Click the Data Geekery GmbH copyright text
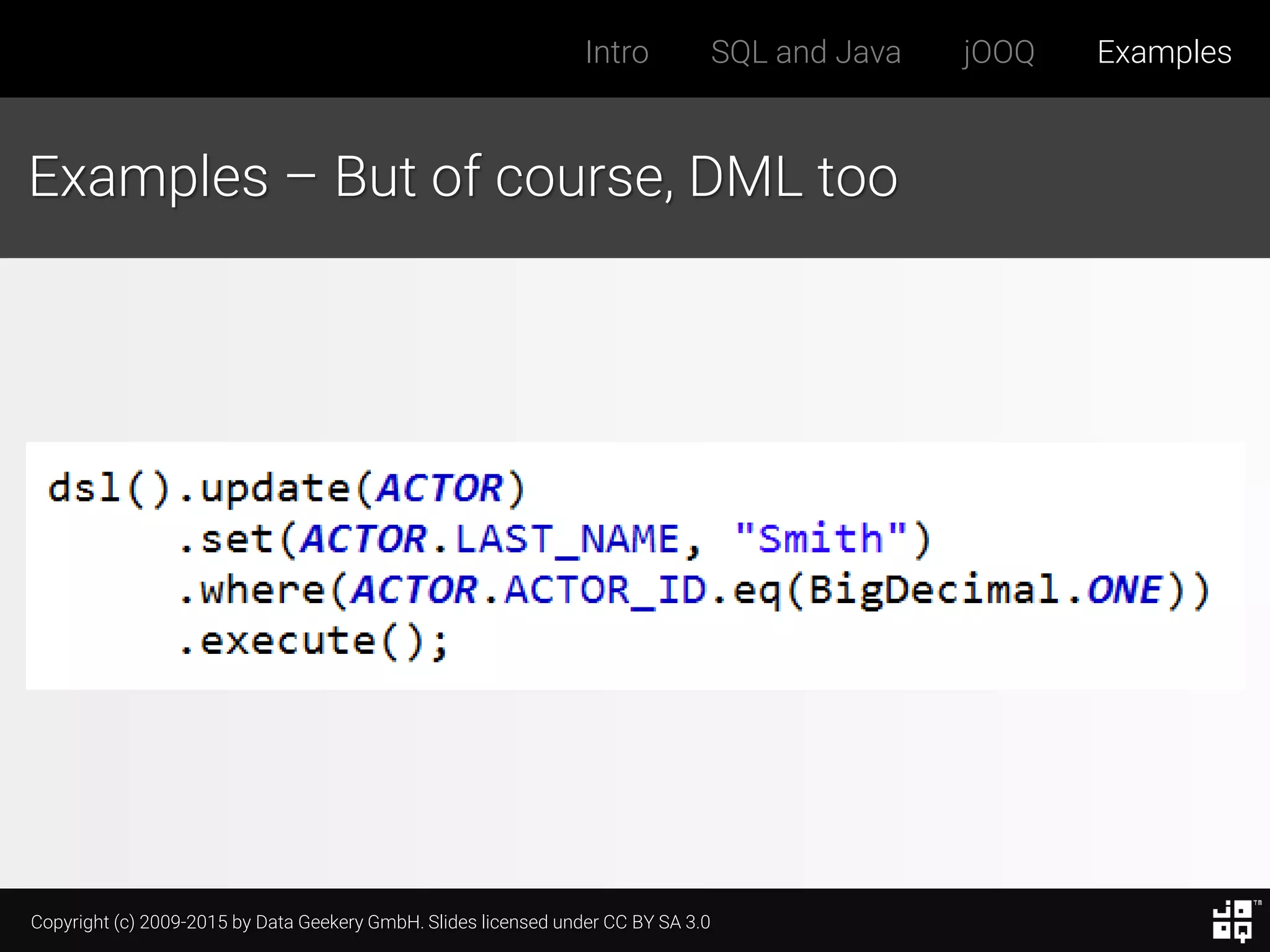 [x=339, y=922]
